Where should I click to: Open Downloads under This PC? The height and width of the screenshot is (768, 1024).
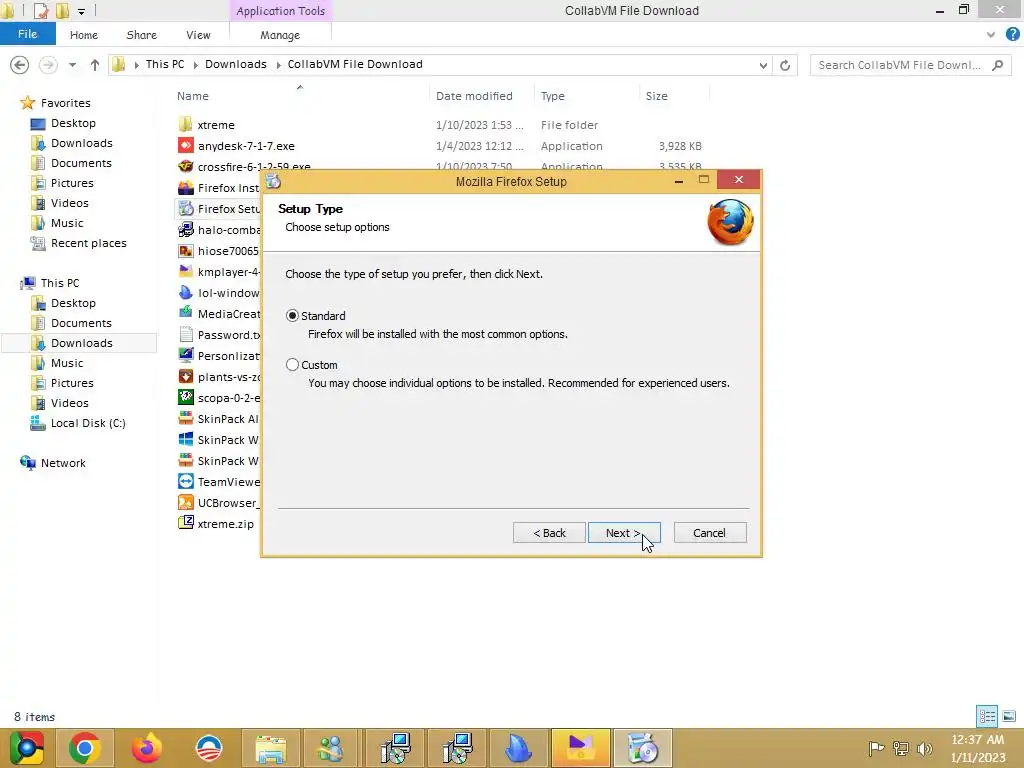click(82, 343)
